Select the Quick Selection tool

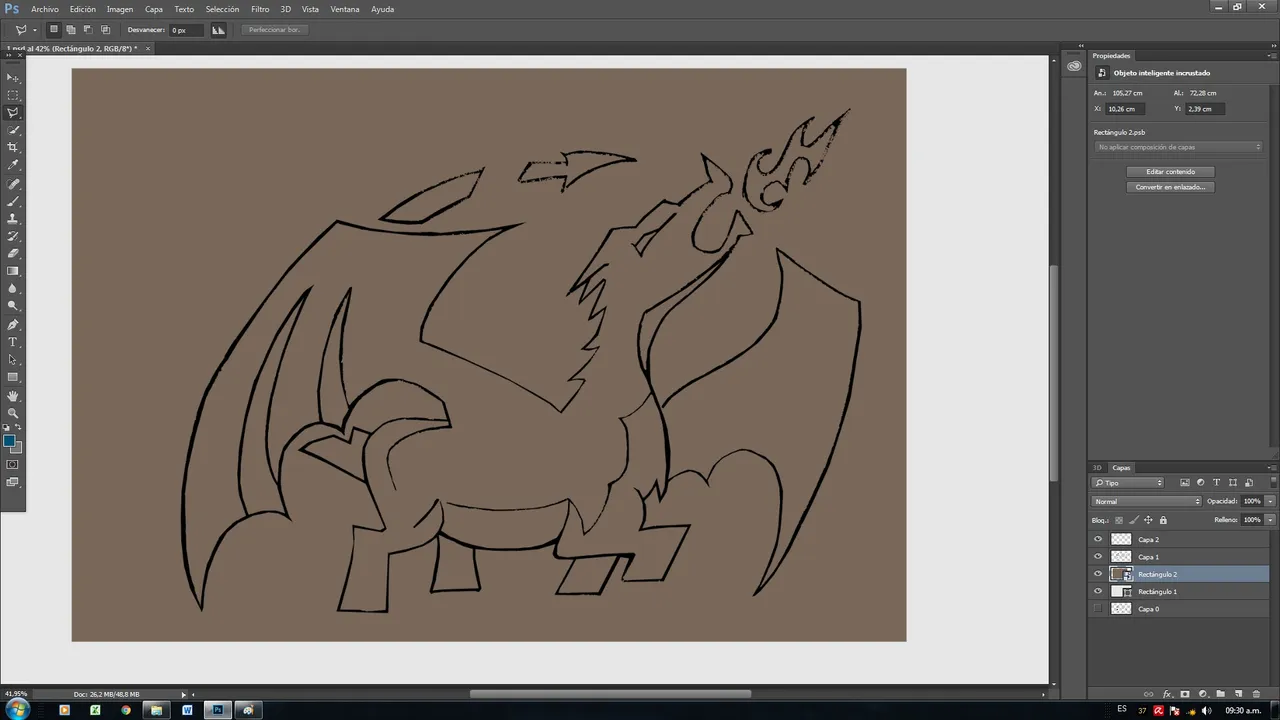13,130
